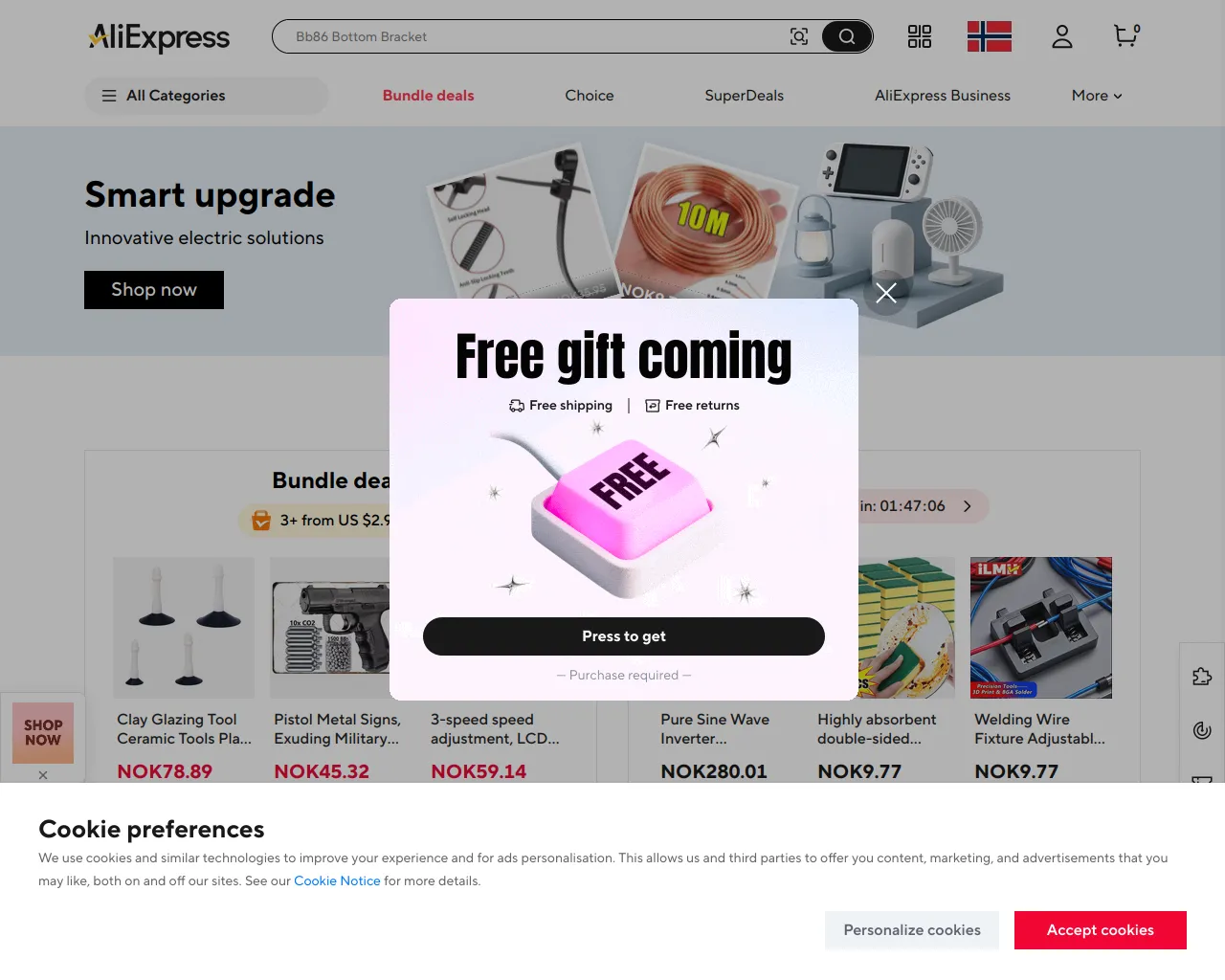Open Personalize cookies settings

coord(912,930)
